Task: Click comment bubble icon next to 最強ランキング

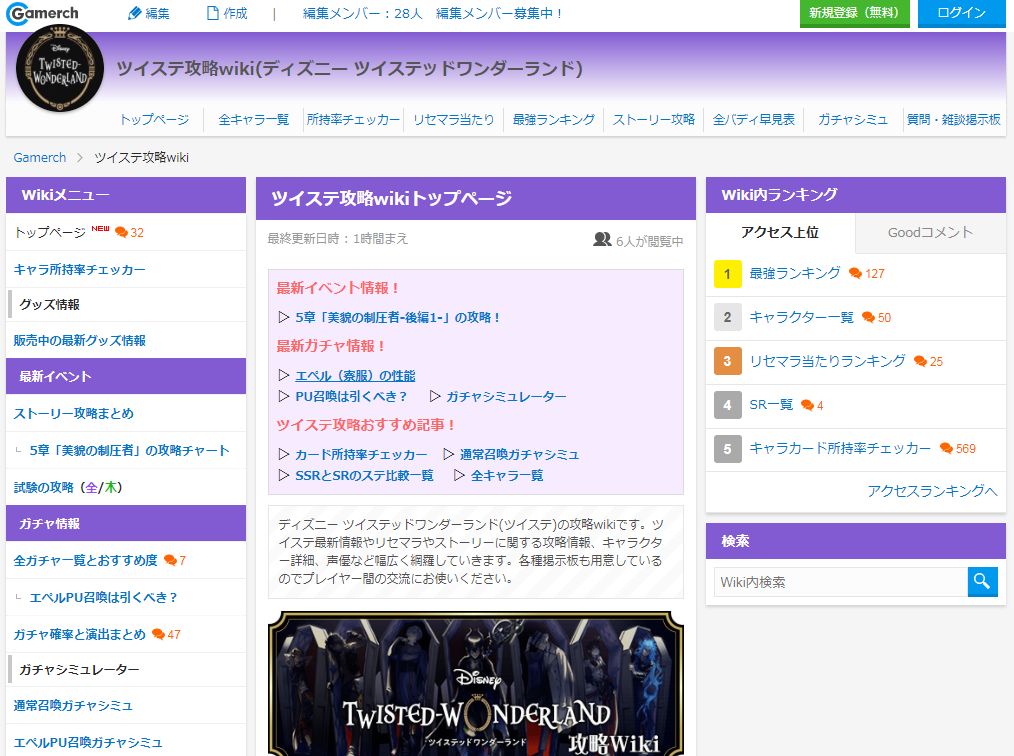Action: (855, 274)
